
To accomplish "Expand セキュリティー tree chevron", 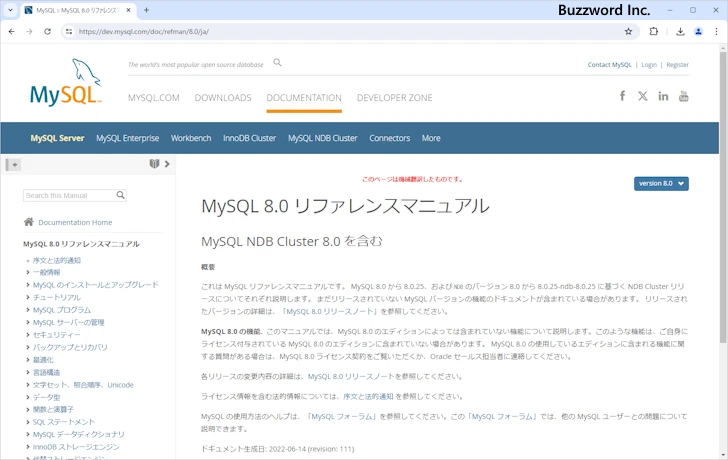I will coord(28,335).
